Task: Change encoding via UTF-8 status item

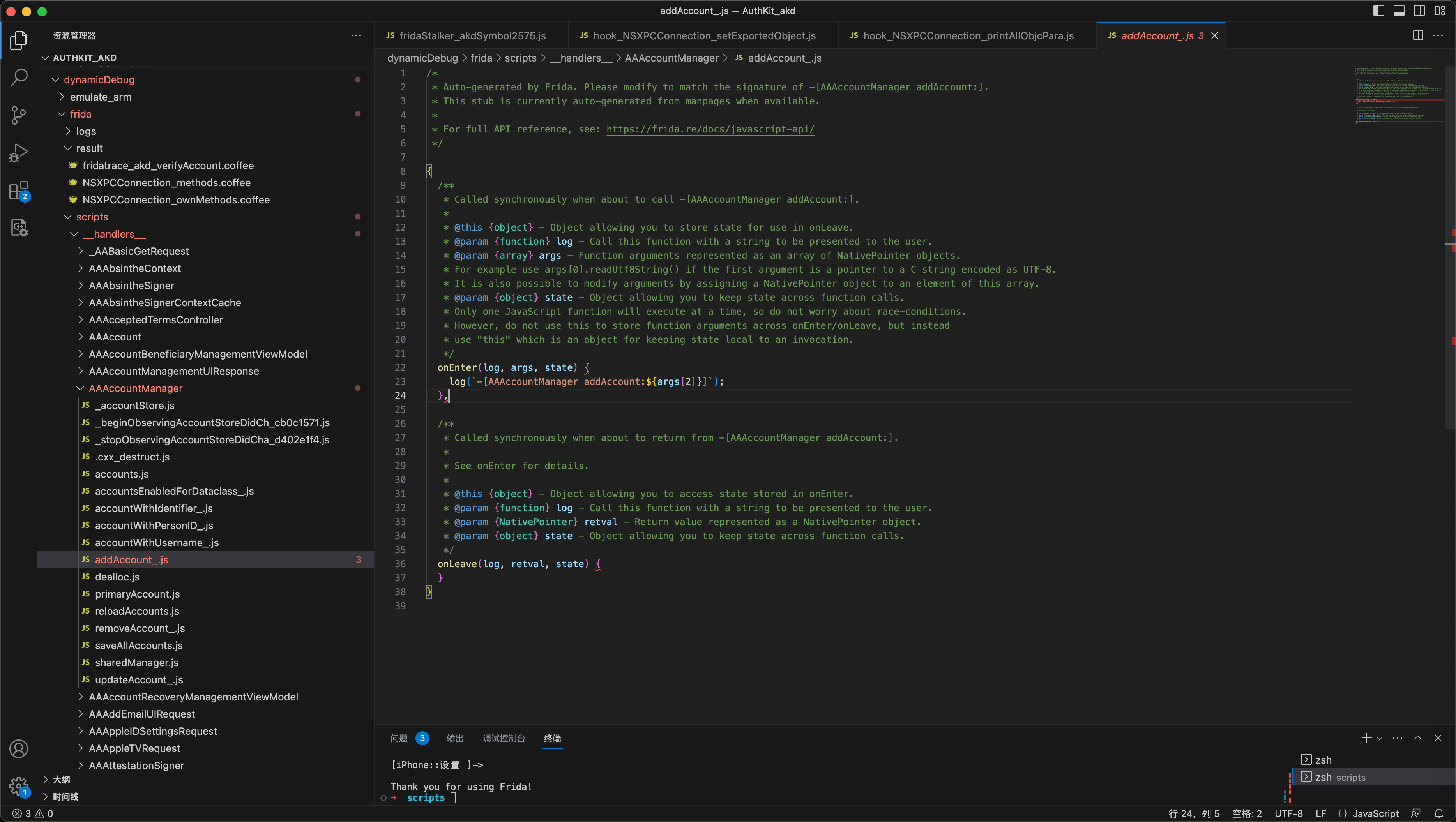Action: tap(1289, 813)
